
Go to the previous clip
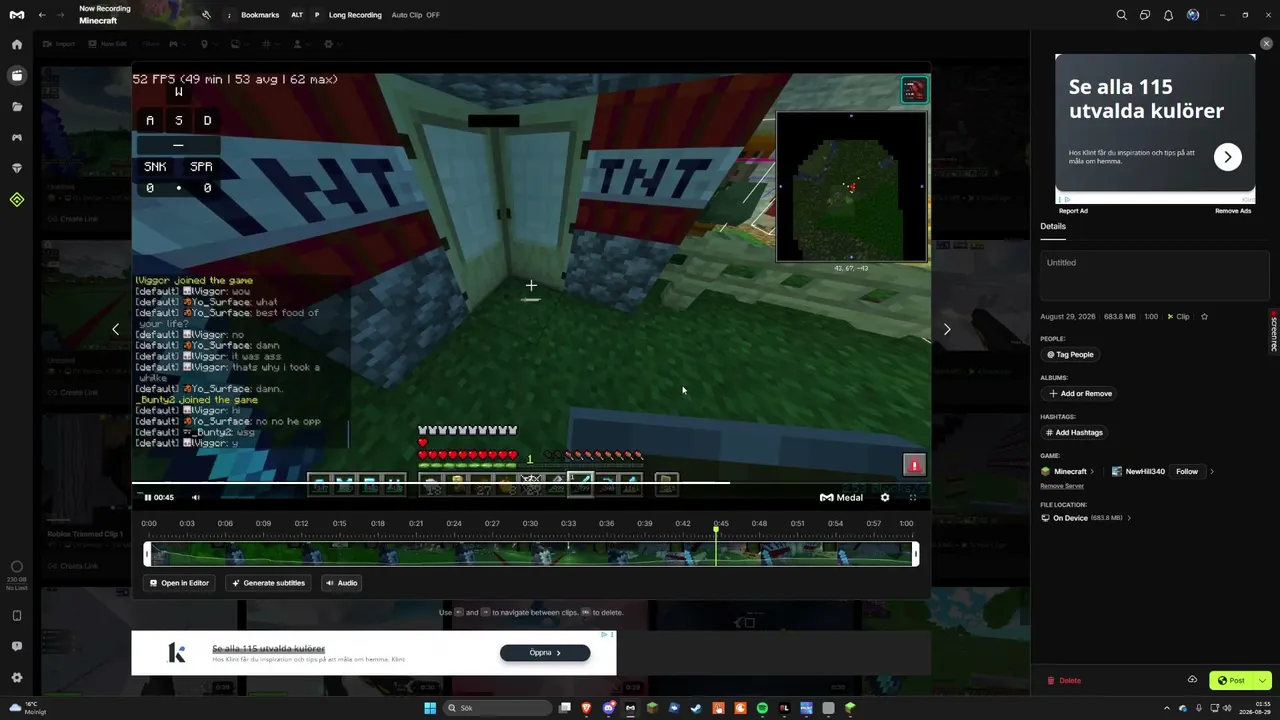pos(115,329)
